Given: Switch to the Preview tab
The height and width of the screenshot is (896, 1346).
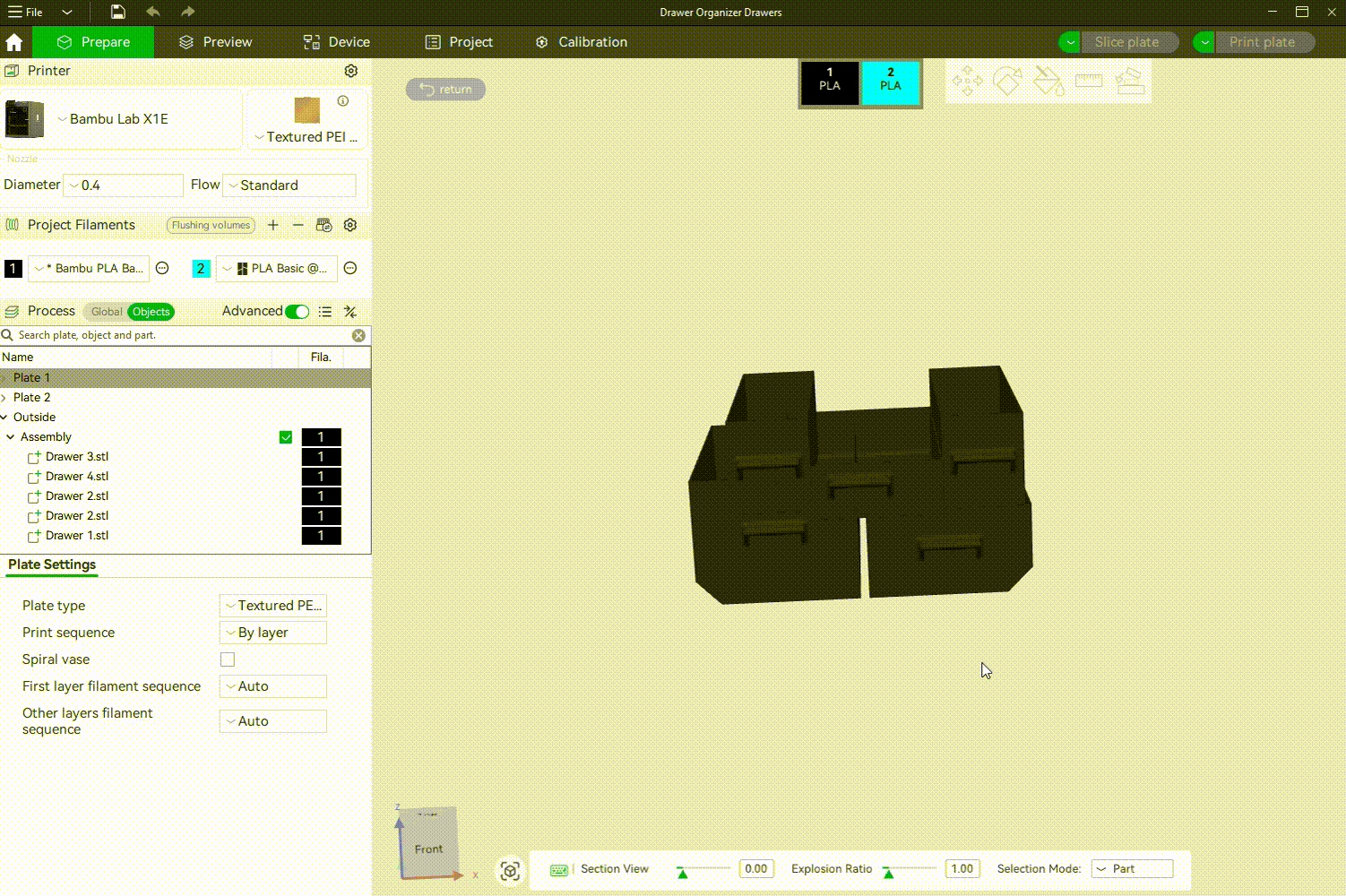Looking at the screenshot, I should click(x=215, y=42).
